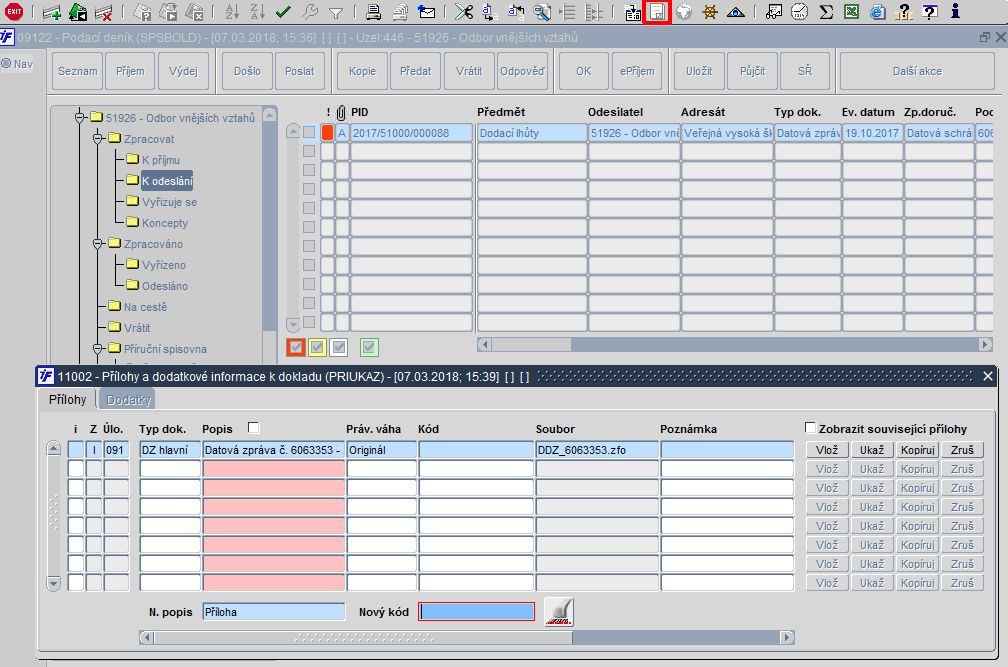Click the clock calendar icon in toolbar
The height and width of the screenshot is (667, 1008).
(x=800, y=12)
